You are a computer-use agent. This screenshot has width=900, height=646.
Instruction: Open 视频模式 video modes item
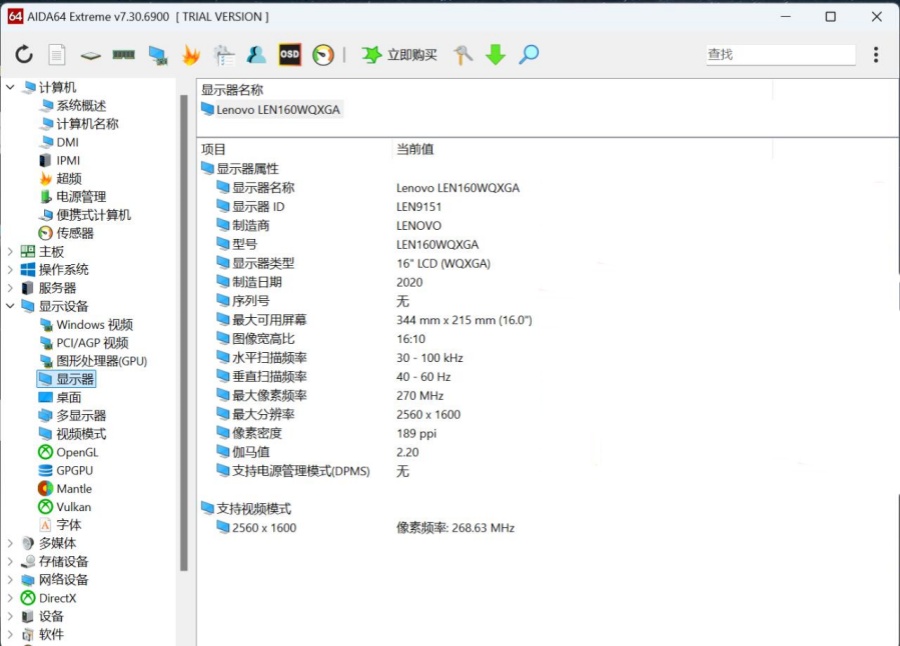[x=72, y=434]
